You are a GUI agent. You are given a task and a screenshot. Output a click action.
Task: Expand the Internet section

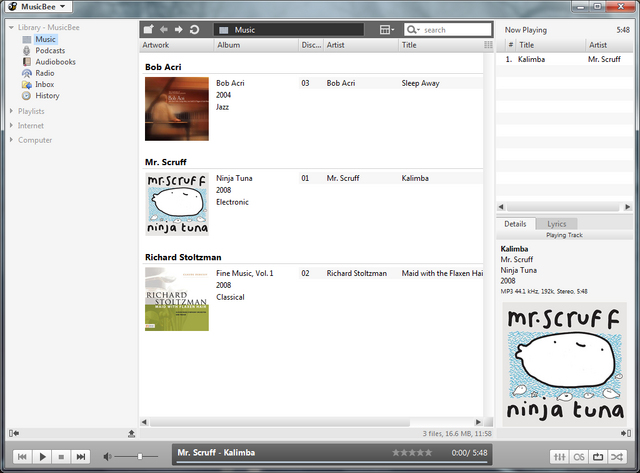pos(11,125)
